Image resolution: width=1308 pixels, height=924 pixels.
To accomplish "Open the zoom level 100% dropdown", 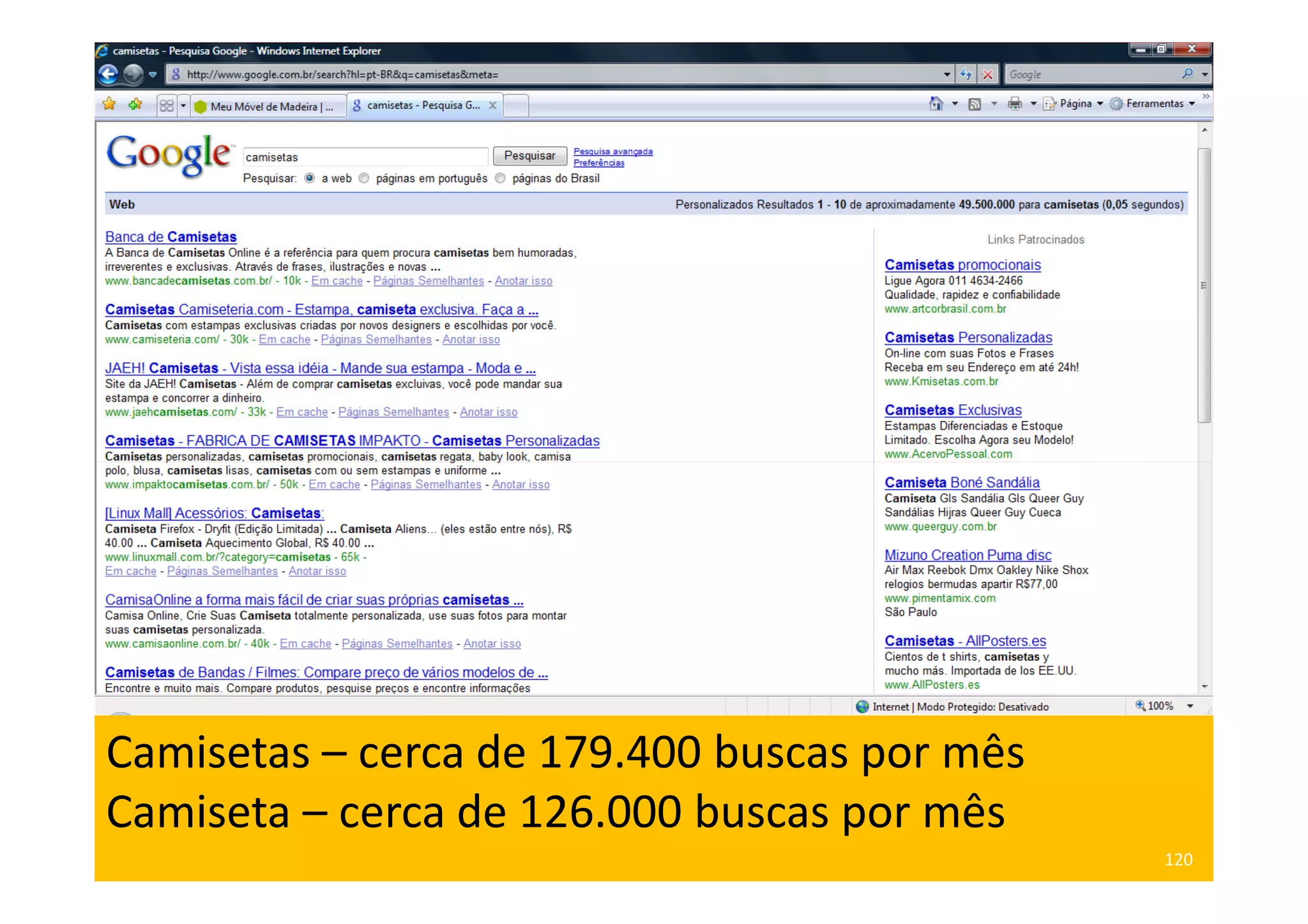I will (1190, 706).
